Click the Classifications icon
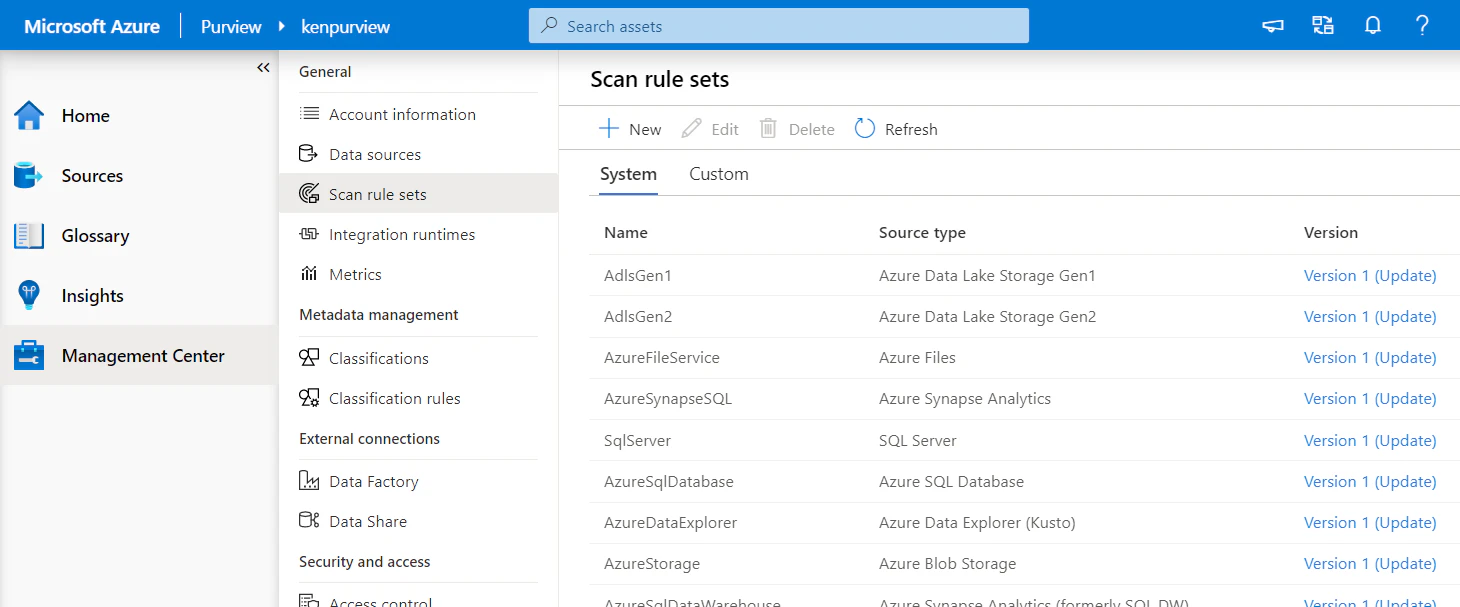The width and height of the screenshot is (1460, 607). 310,358
